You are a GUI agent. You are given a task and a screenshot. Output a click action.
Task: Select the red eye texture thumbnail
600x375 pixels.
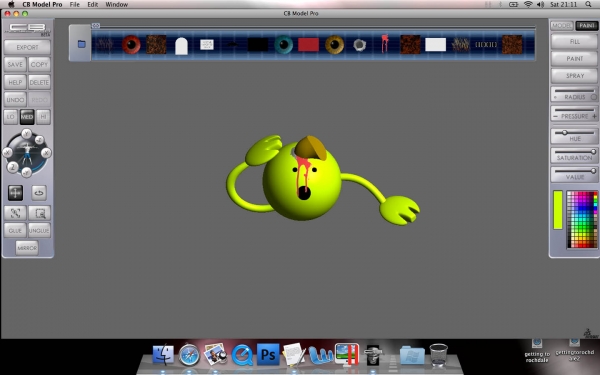(x=131, y=44)
